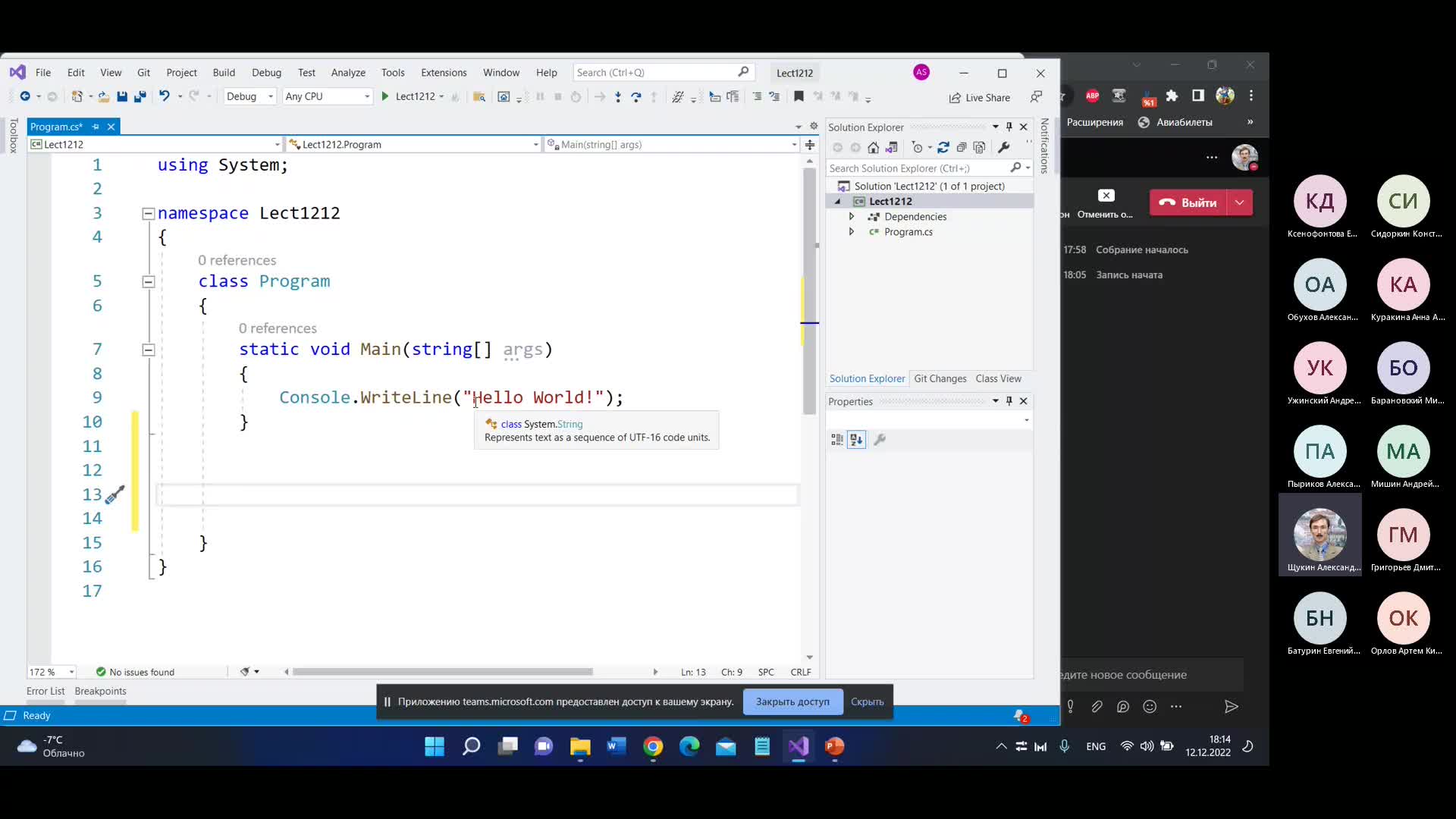Viewport: 1456px width, 819px height.
Task: Switch to Git Changes tab
Action: tap(940, 379)
